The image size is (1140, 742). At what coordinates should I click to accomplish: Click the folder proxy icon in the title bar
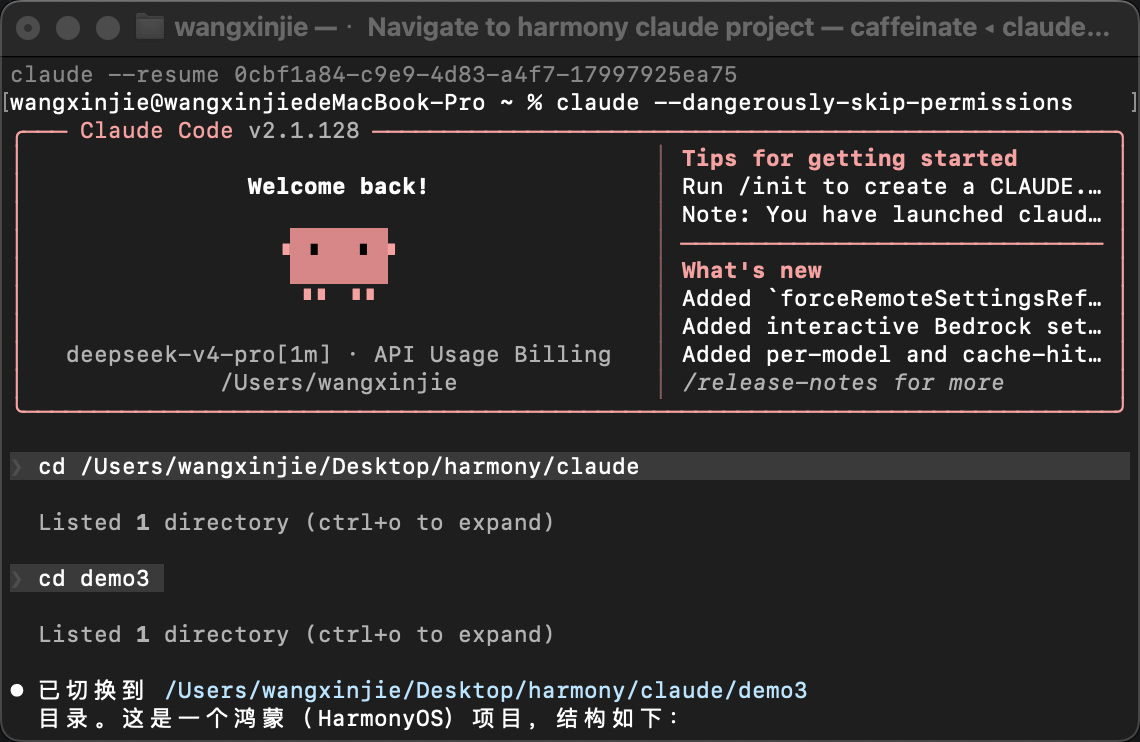click(x=150, y=28)
